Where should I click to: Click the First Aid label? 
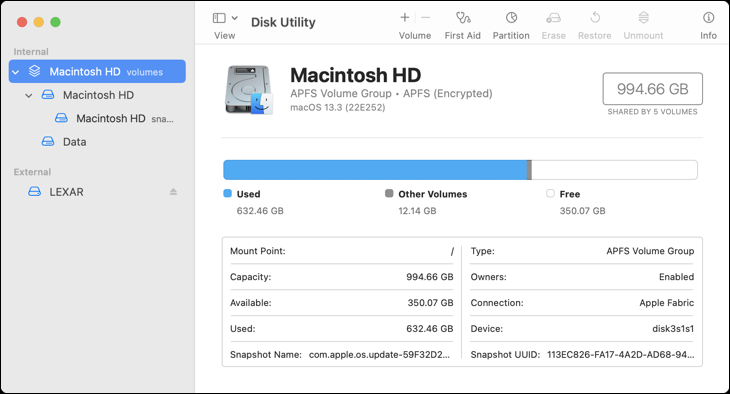(x=462, y=36)
